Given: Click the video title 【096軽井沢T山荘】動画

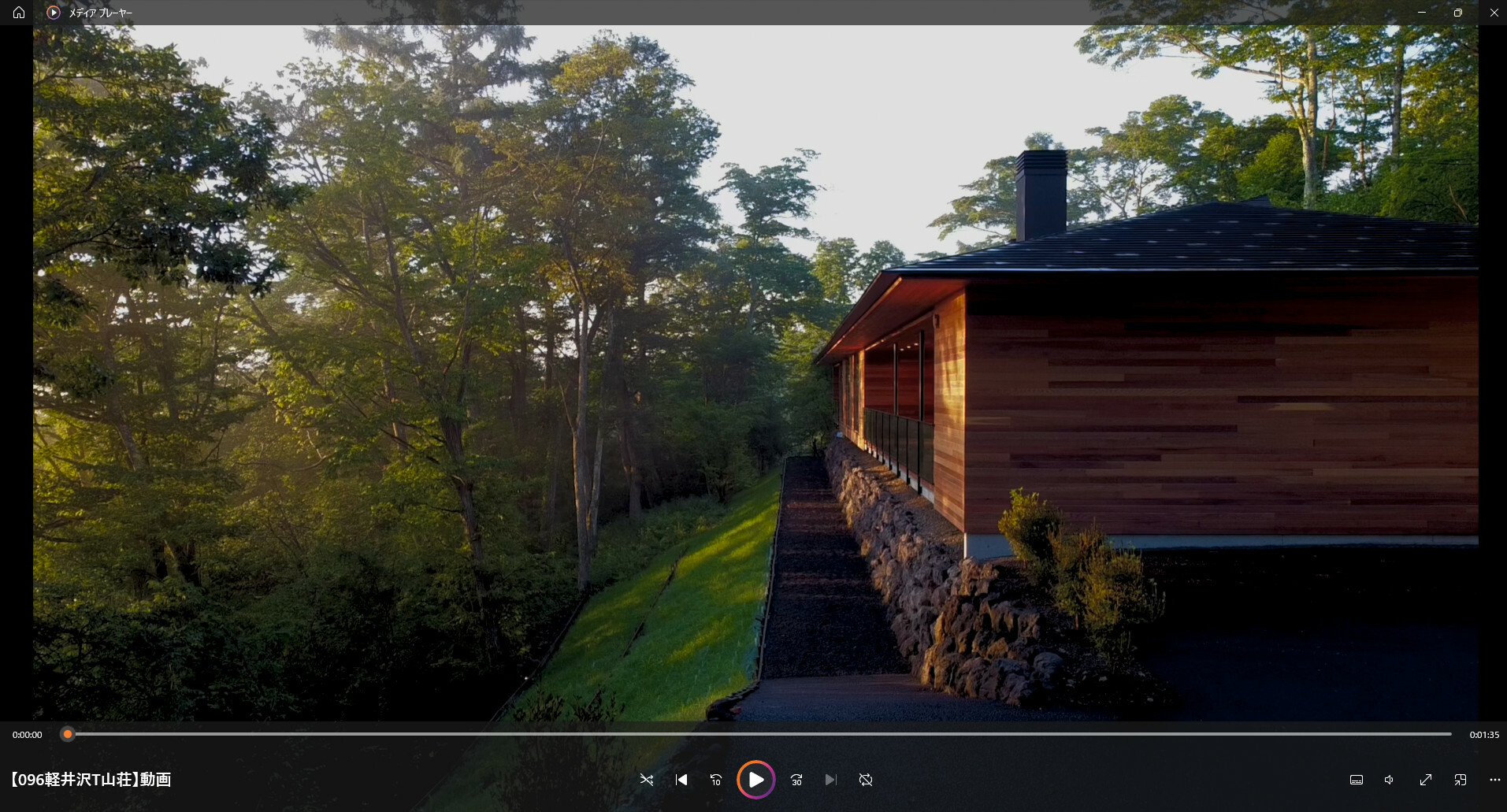Looking at the screenshot, I should (91, 780).
